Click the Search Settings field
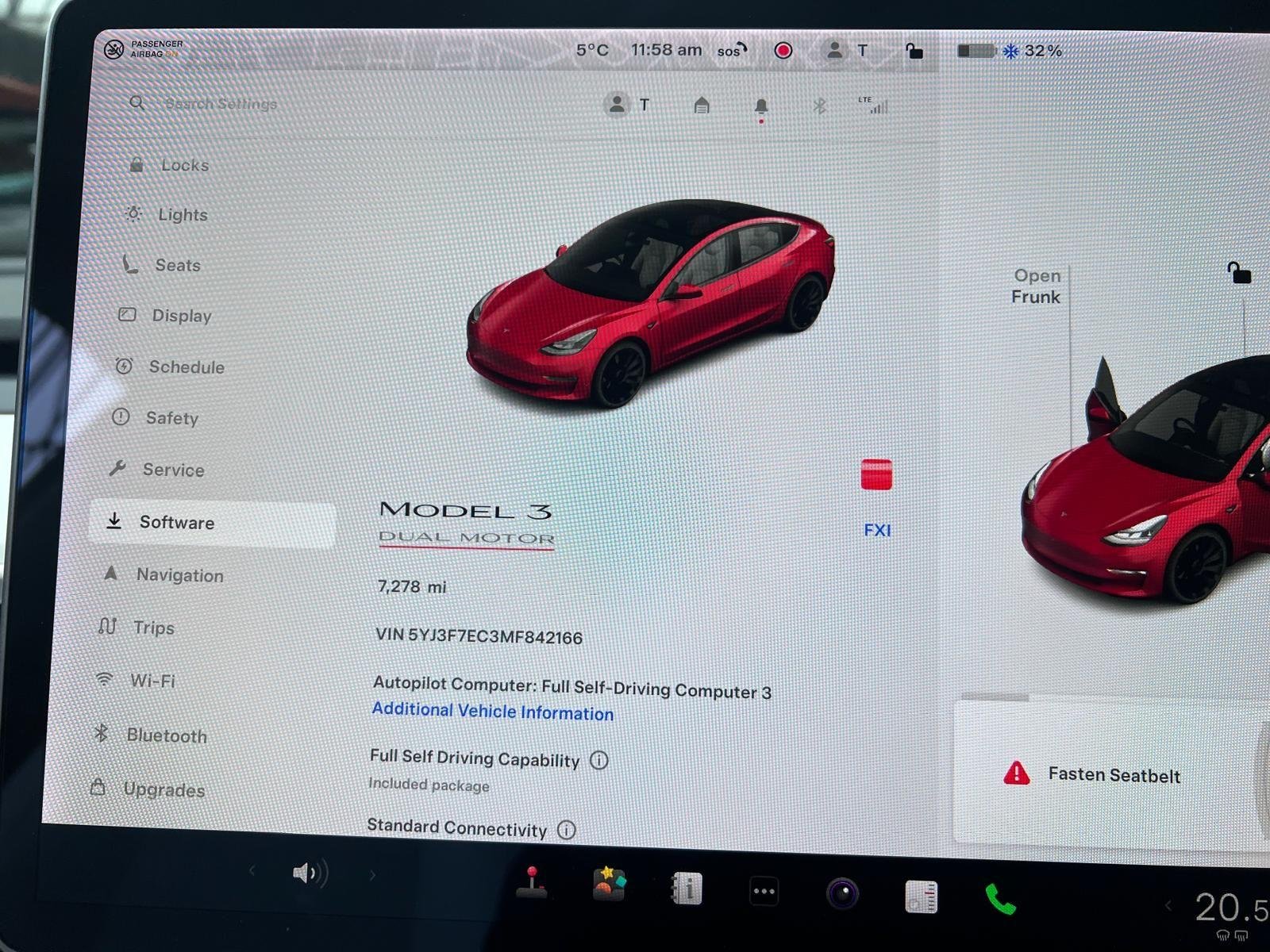 coord(221,104)
